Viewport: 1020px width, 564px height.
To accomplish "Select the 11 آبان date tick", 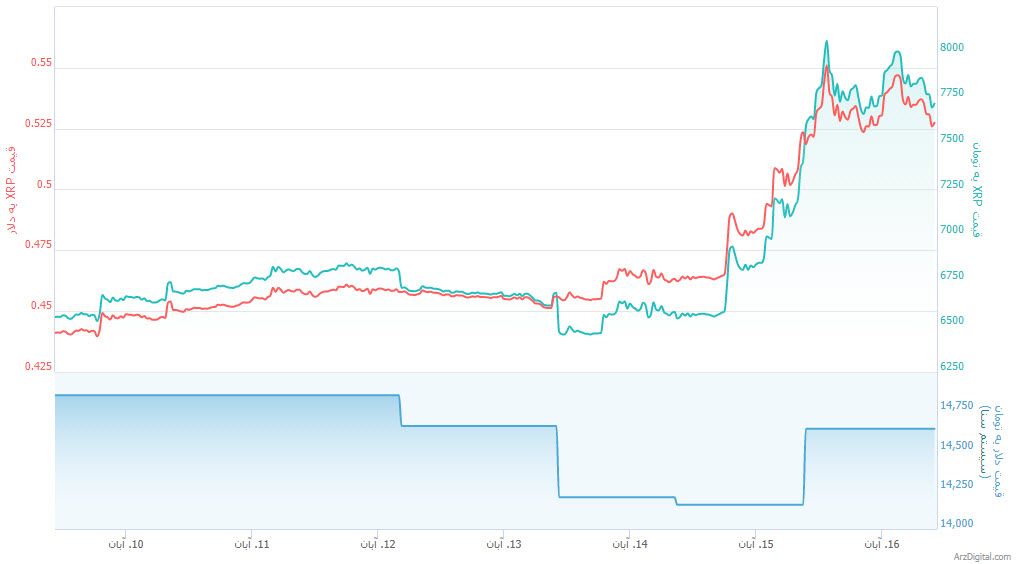I will tap(251, 545).
